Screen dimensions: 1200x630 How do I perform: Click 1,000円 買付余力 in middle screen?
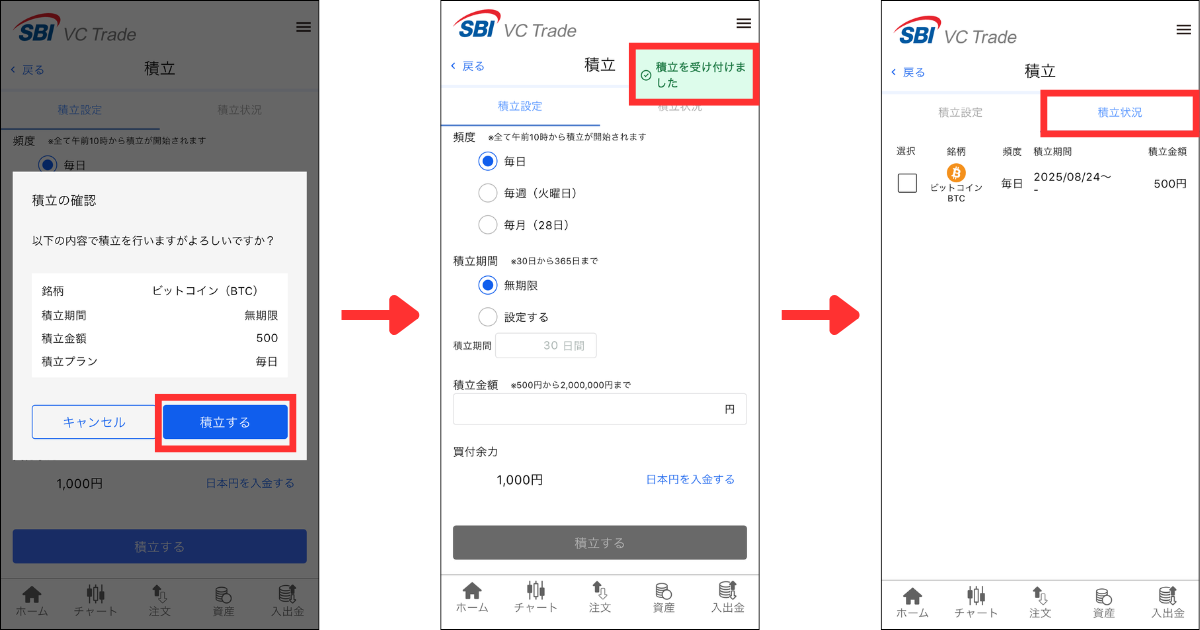pyautogui.click(x=519, y=480)
